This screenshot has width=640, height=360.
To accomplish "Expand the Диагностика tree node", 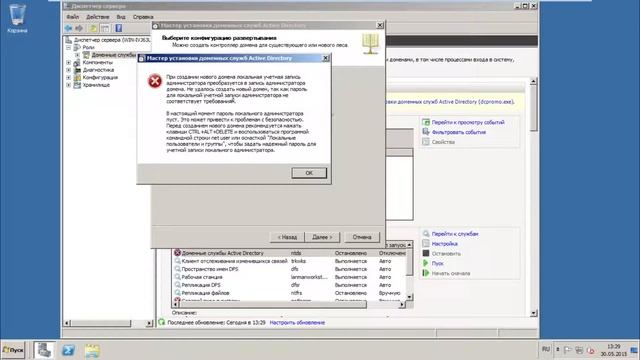I will pos(69,70).
